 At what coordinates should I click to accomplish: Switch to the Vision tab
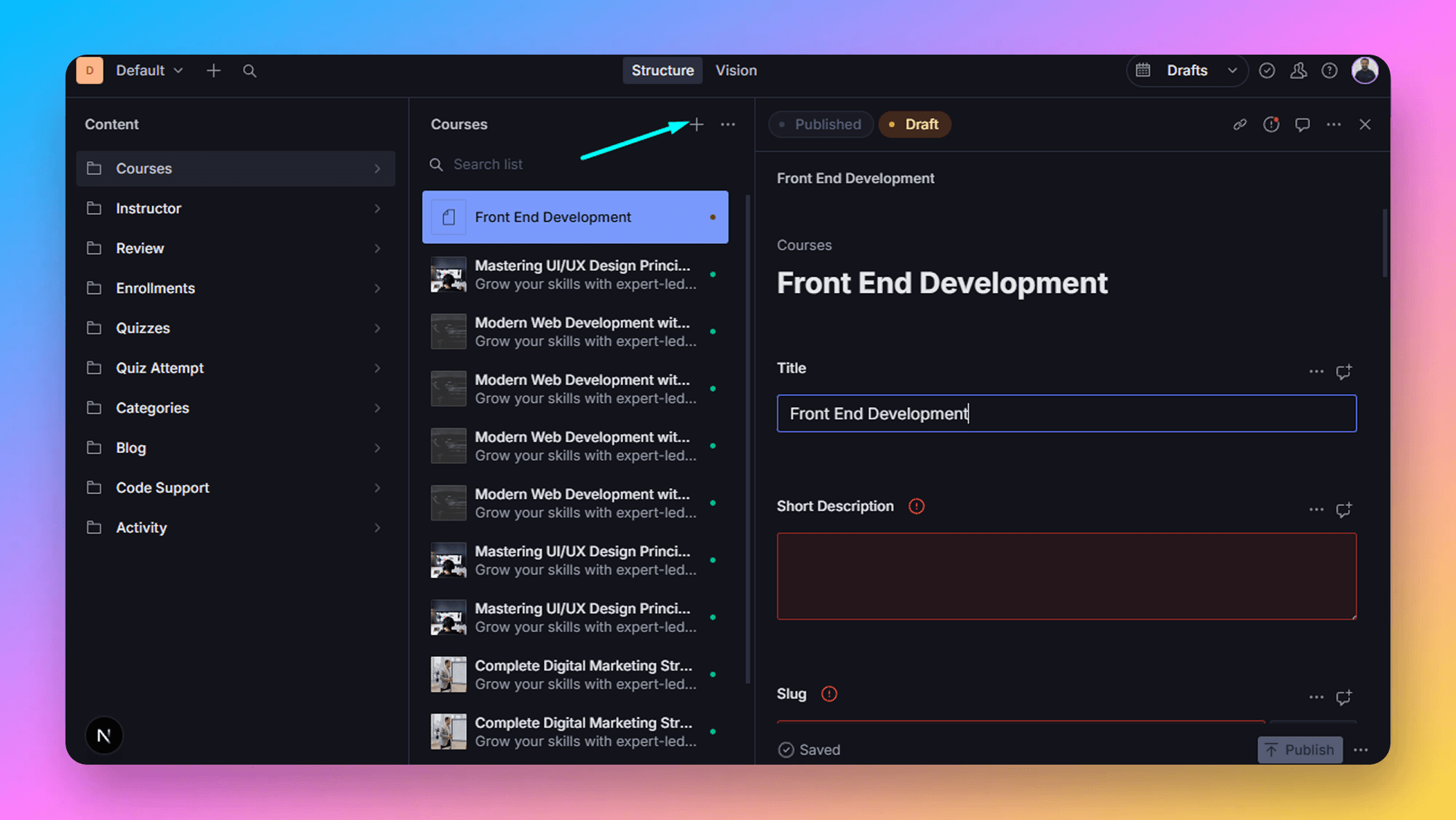pyautogui.click(x=736, y=71)
